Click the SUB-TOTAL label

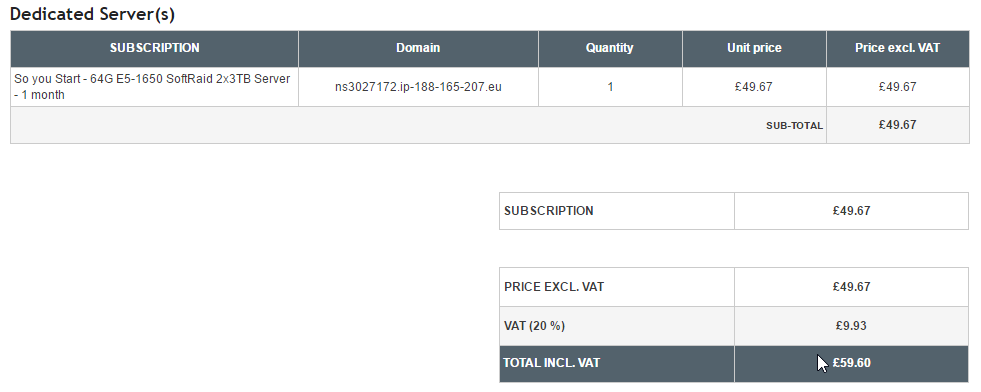[795, 126]
